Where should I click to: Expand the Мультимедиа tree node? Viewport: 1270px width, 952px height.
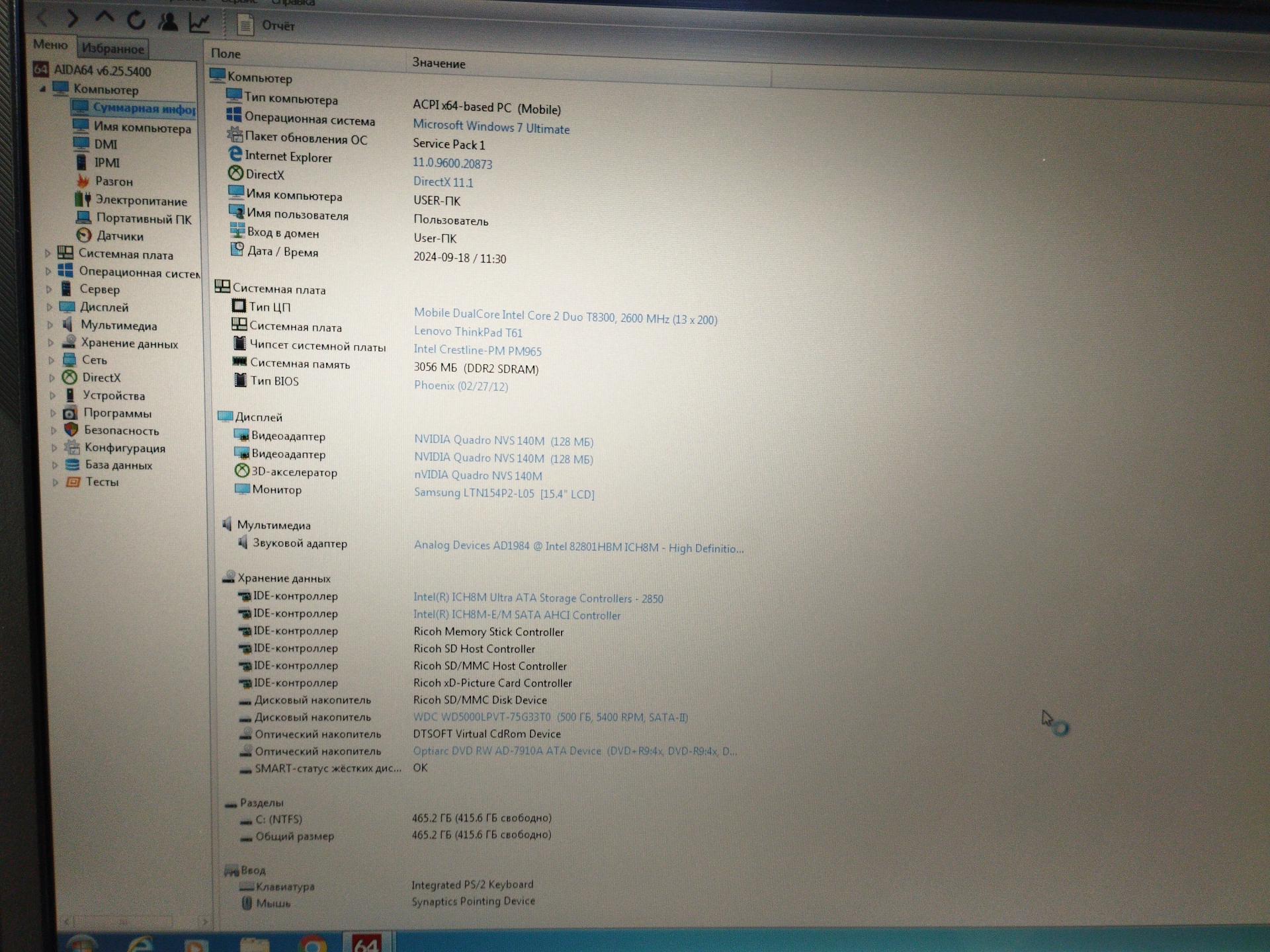(x=50, y=325)
